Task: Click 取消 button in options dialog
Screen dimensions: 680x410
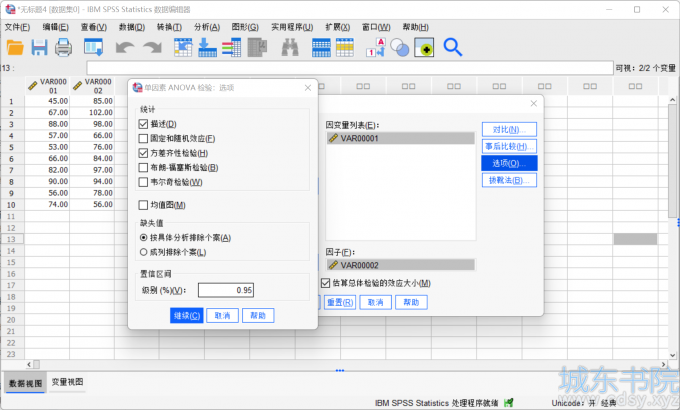Action: coord(222,315)
